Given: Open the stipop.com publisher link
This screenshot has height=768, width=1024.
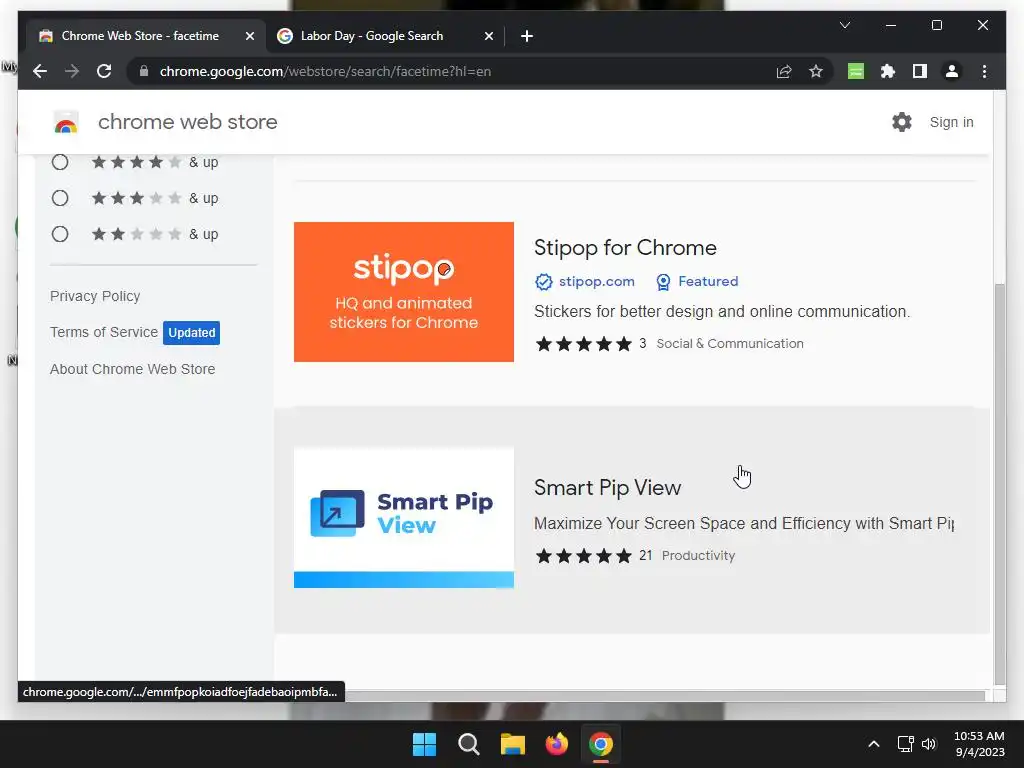Looking at the screenshot, I should (x=596, y=281).
